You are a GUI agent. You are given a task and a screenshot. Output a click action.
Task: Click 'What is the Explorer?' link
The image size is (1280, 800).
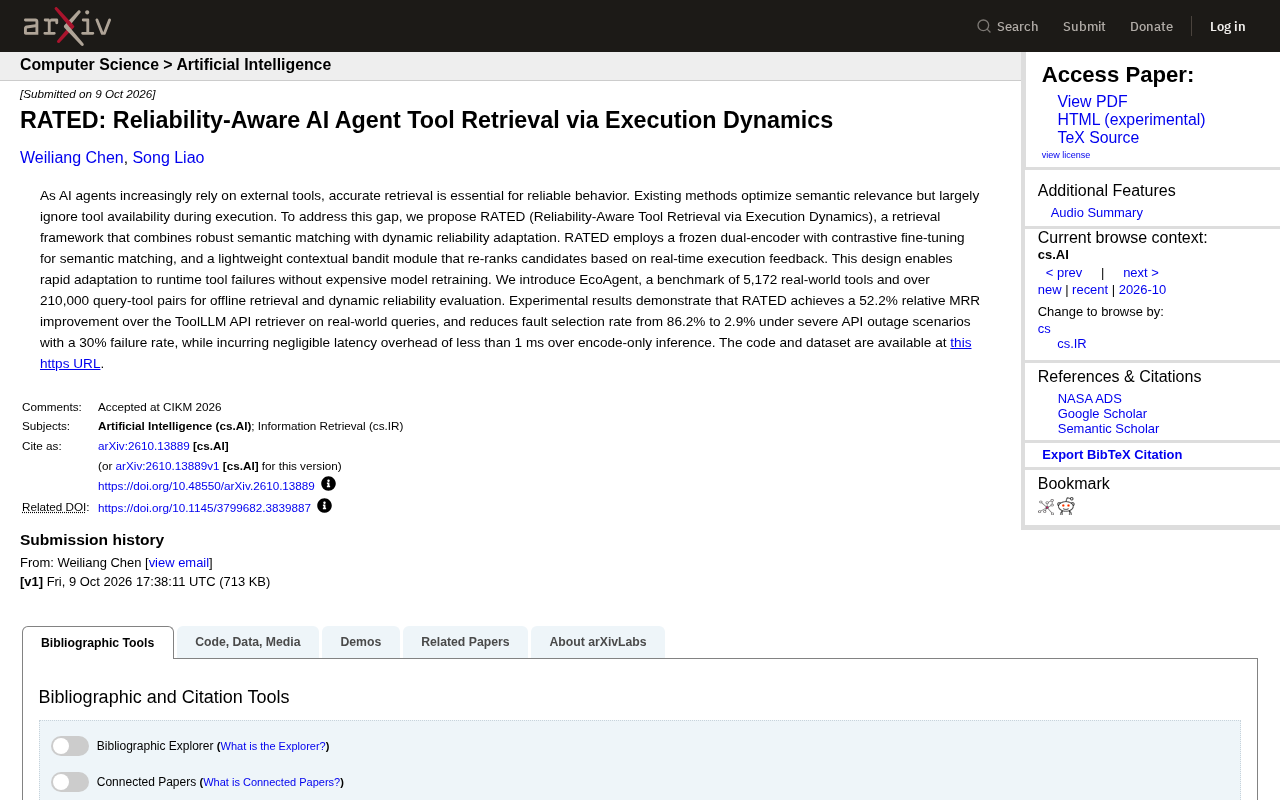[273, 746]
